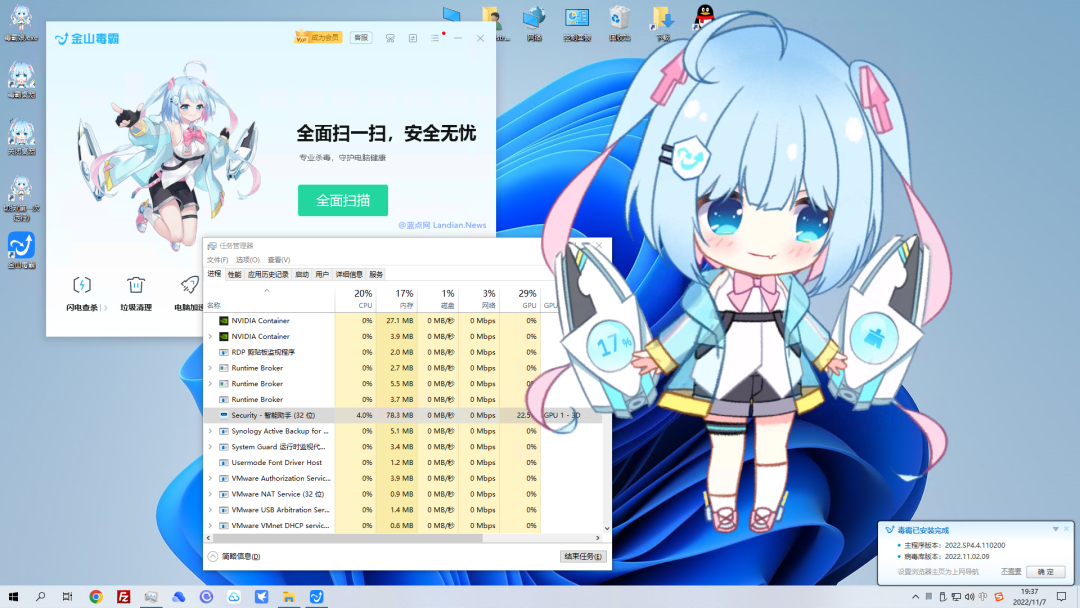Click the 客服 support button

click(361, 38)
